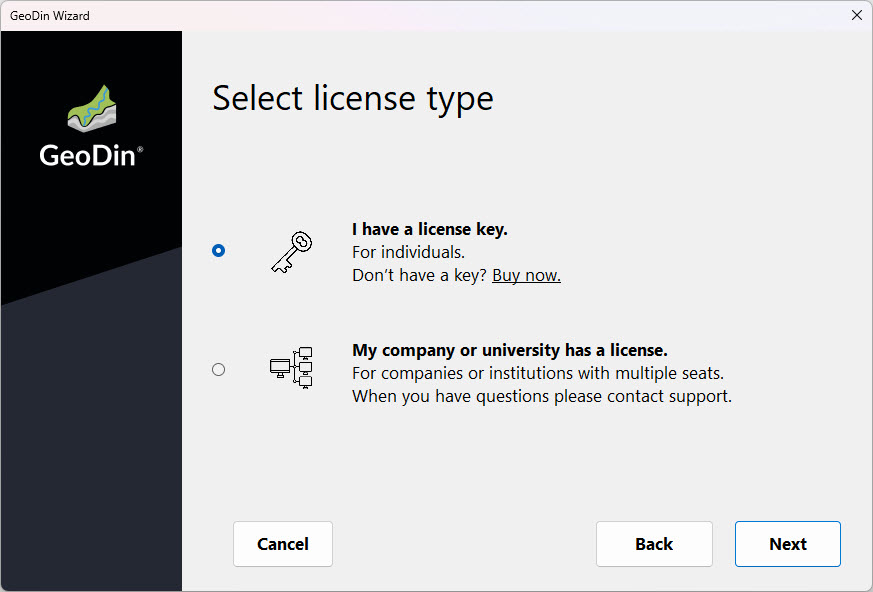873x592 pixels.
Task: Click the "I have a license key." label
Action: [x=430, y=229]
